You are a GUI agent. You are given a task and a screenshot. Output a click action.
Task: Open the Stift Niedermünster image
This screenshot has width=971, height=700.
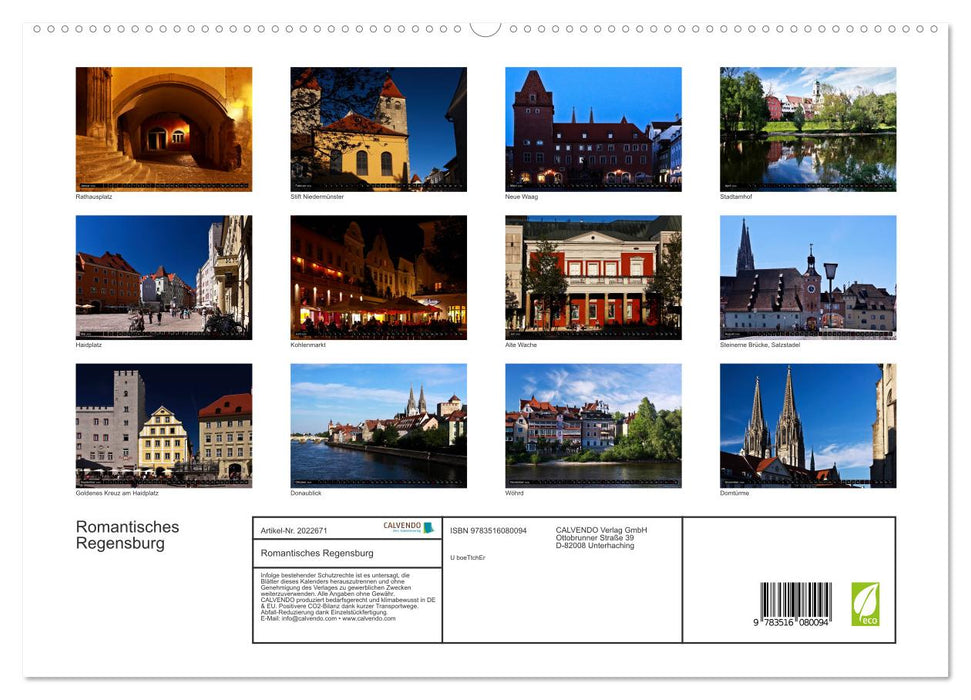pyautogui.click(x=378, y=127)
